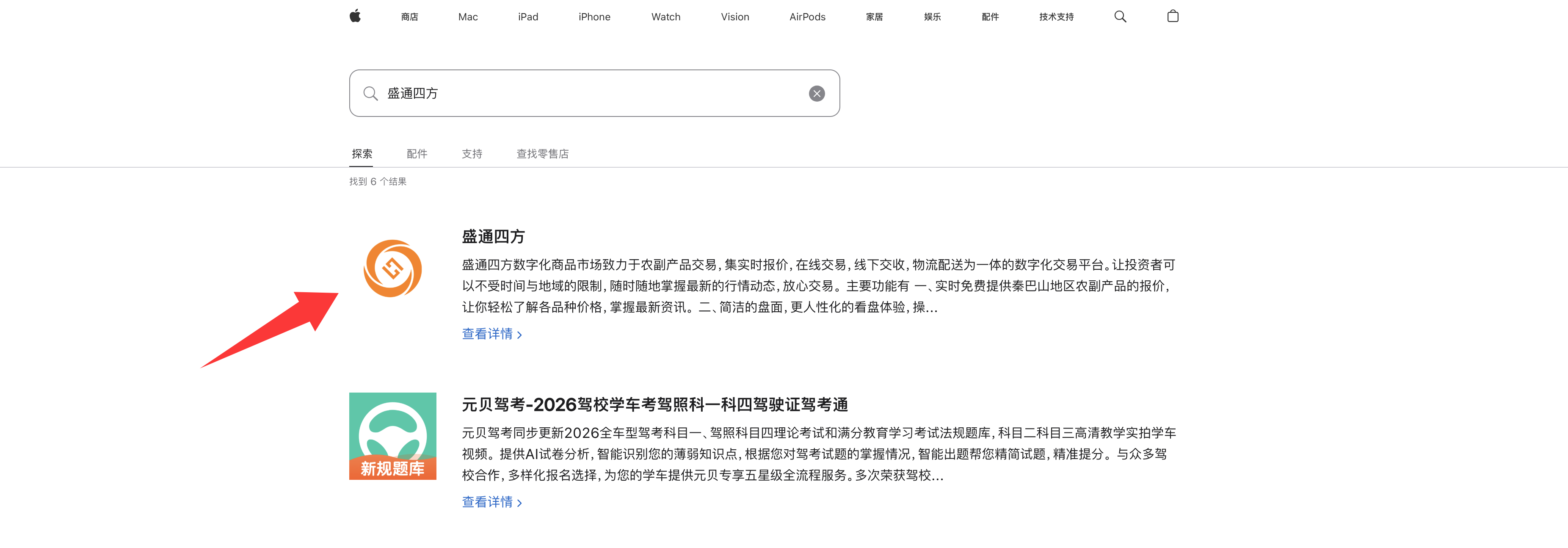Click the Apple logo
This screenshot has width=1568, height=548.
(356, 17)
